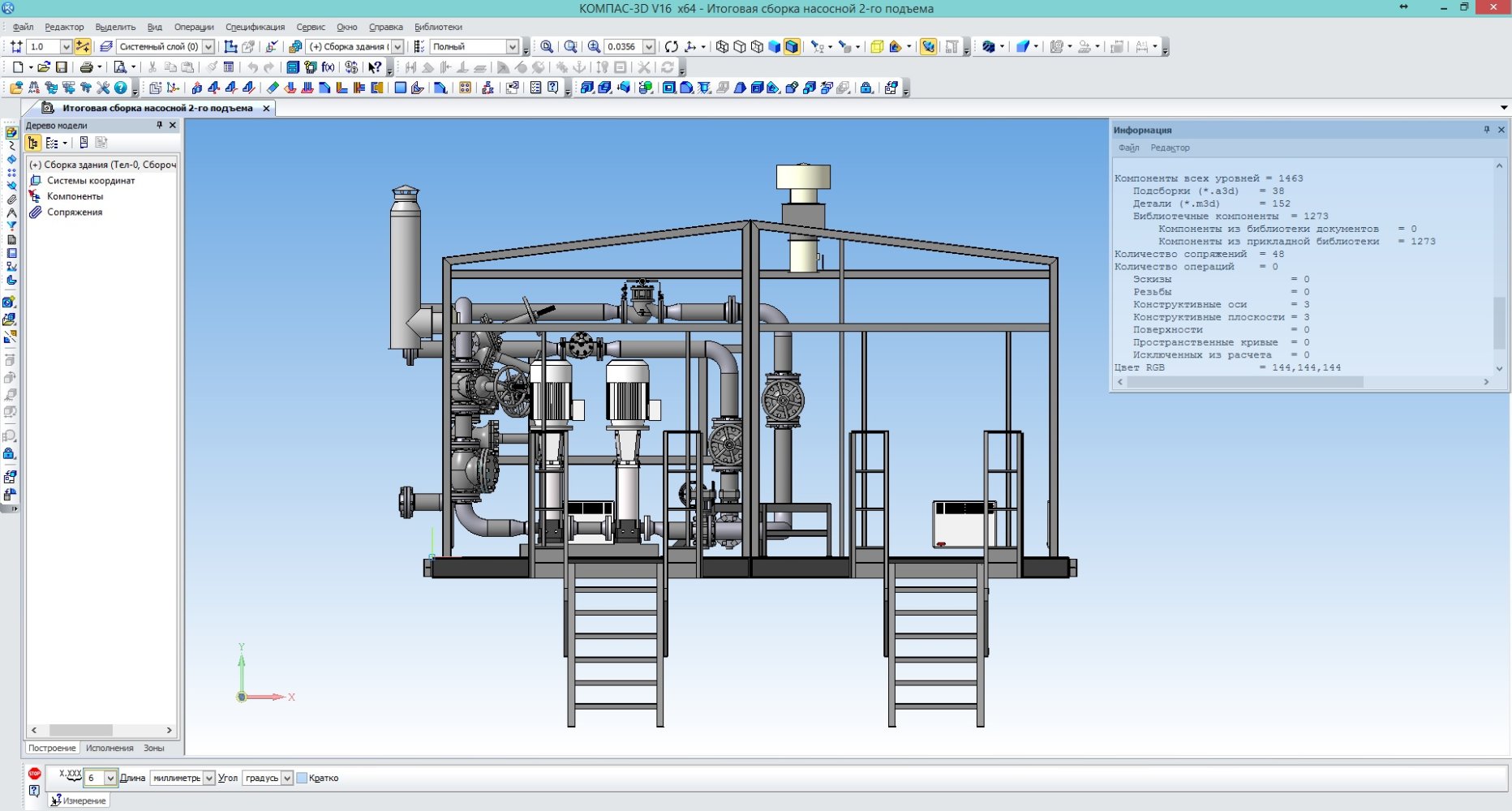Click the model tree horizontal scrollbar
The height and width of the screenshot is (811, 1512).
[81, 731]
